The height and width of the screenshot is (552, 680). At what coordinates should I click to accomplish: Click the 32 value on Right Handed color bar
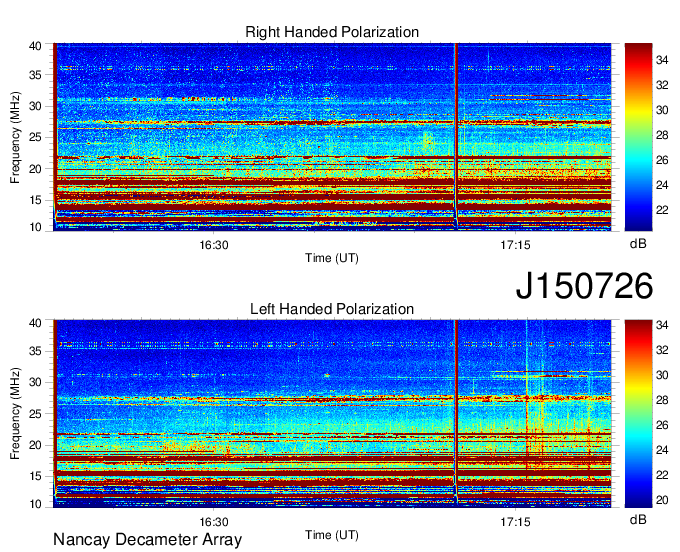662,85
